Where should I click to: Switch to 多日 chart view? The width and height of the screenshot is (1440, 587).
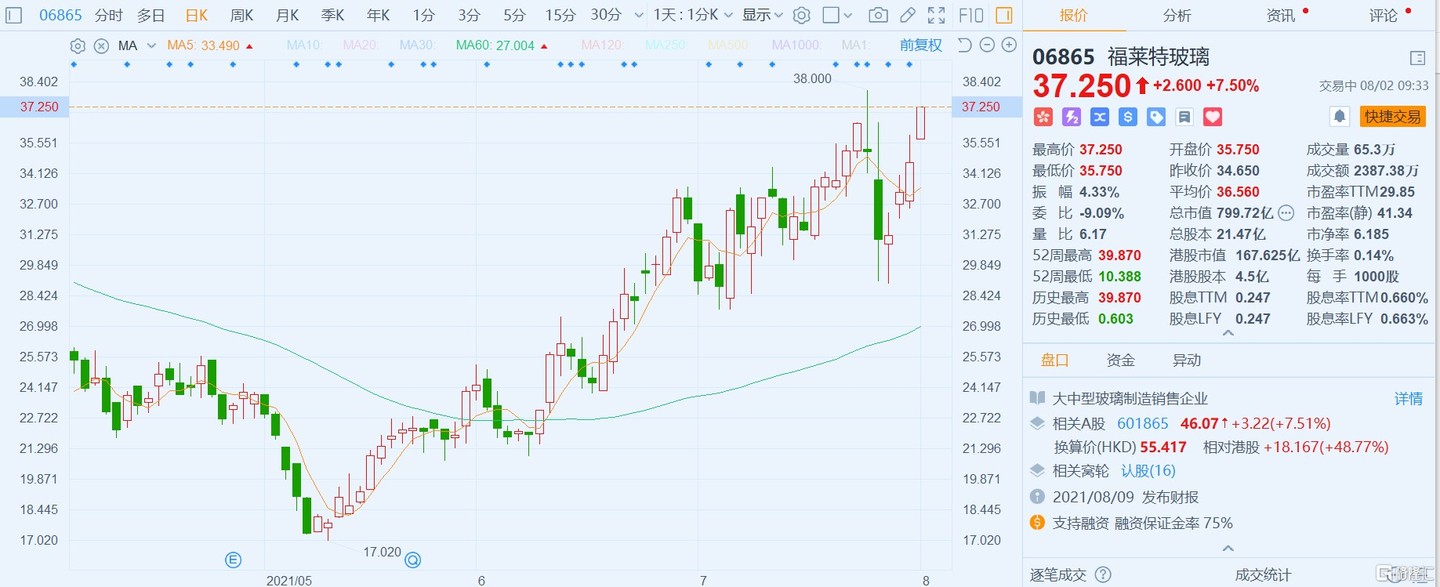(x=151, y=15)
